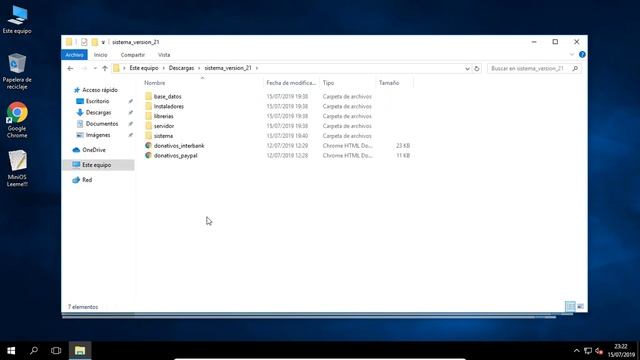Viewport: 640px width, 360px height.
Task: Click folder icon in Explorer title bar
Action: [69, 42]
